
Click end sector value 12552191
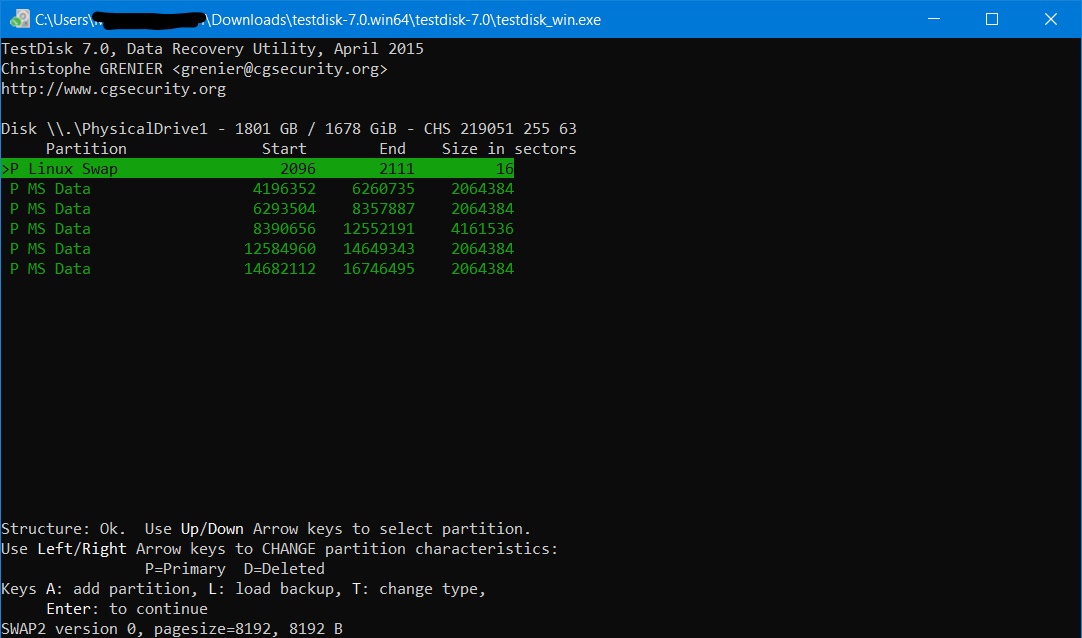pos(379,228)
